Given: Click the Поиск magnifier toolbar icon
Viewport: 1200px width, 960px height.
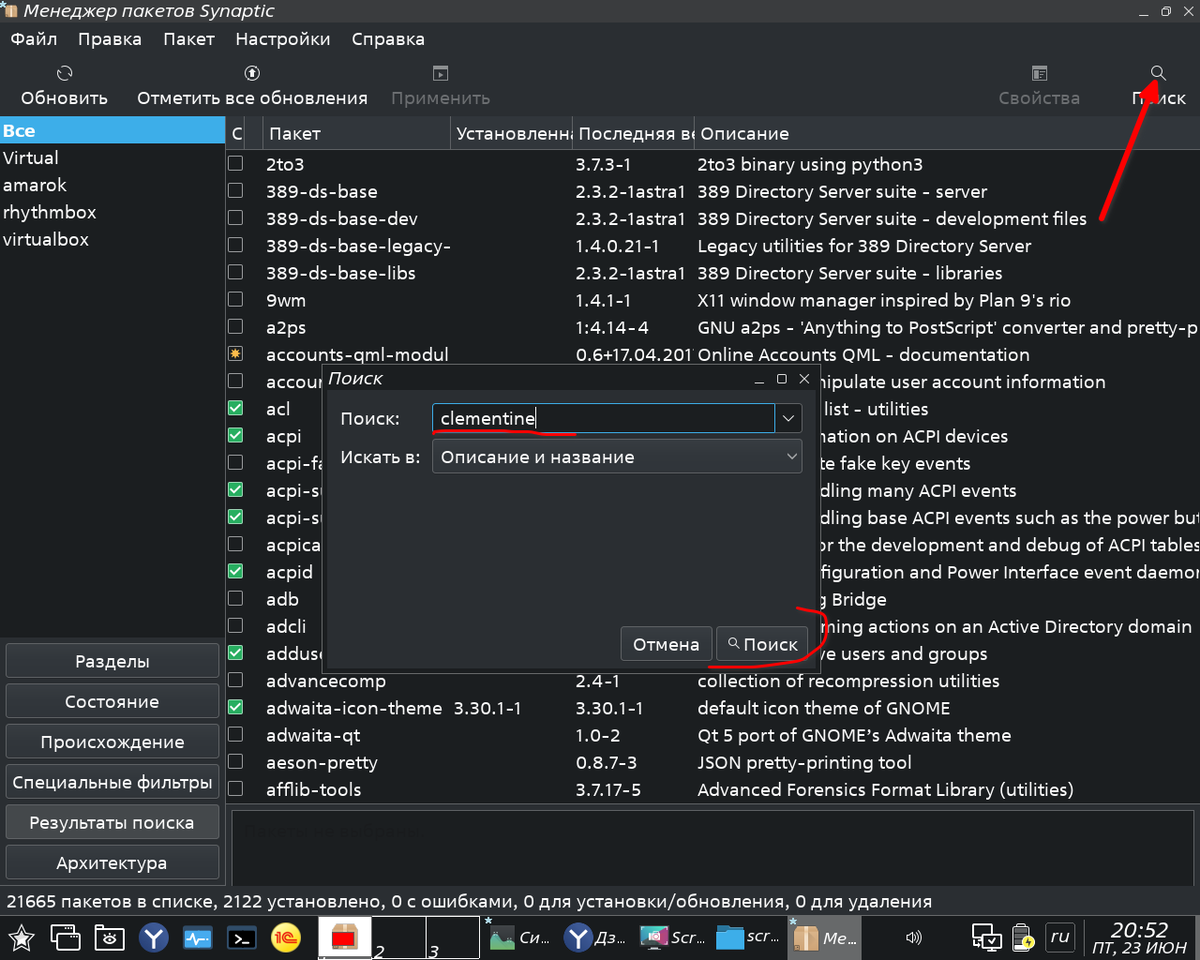Looking at the screenshot, I should (x=1158, y=73).
